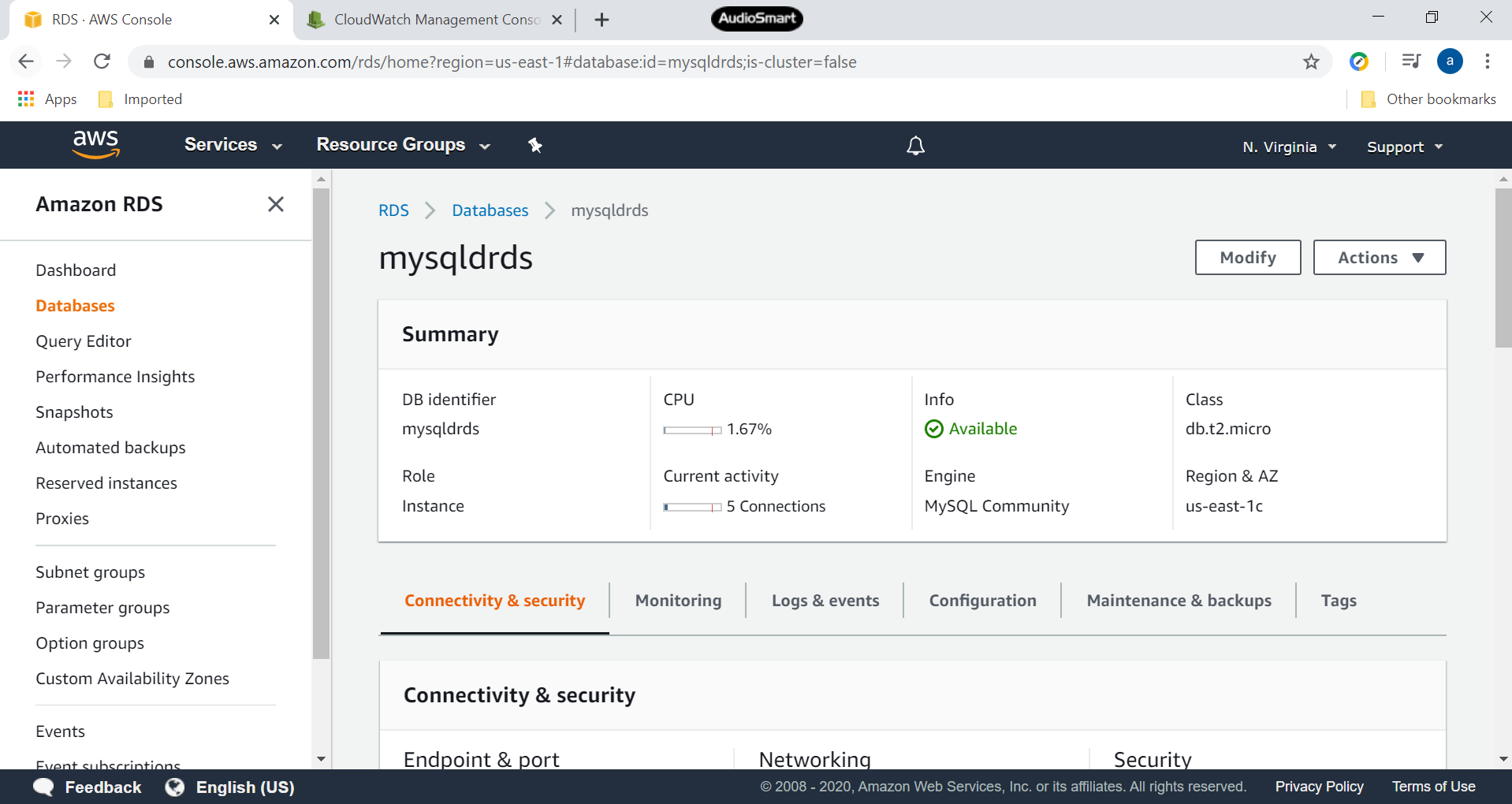The height and width of the screenshot is (804, 1512).
Task: Open Chrome's three-dot menu
Action: point(1488,61)
